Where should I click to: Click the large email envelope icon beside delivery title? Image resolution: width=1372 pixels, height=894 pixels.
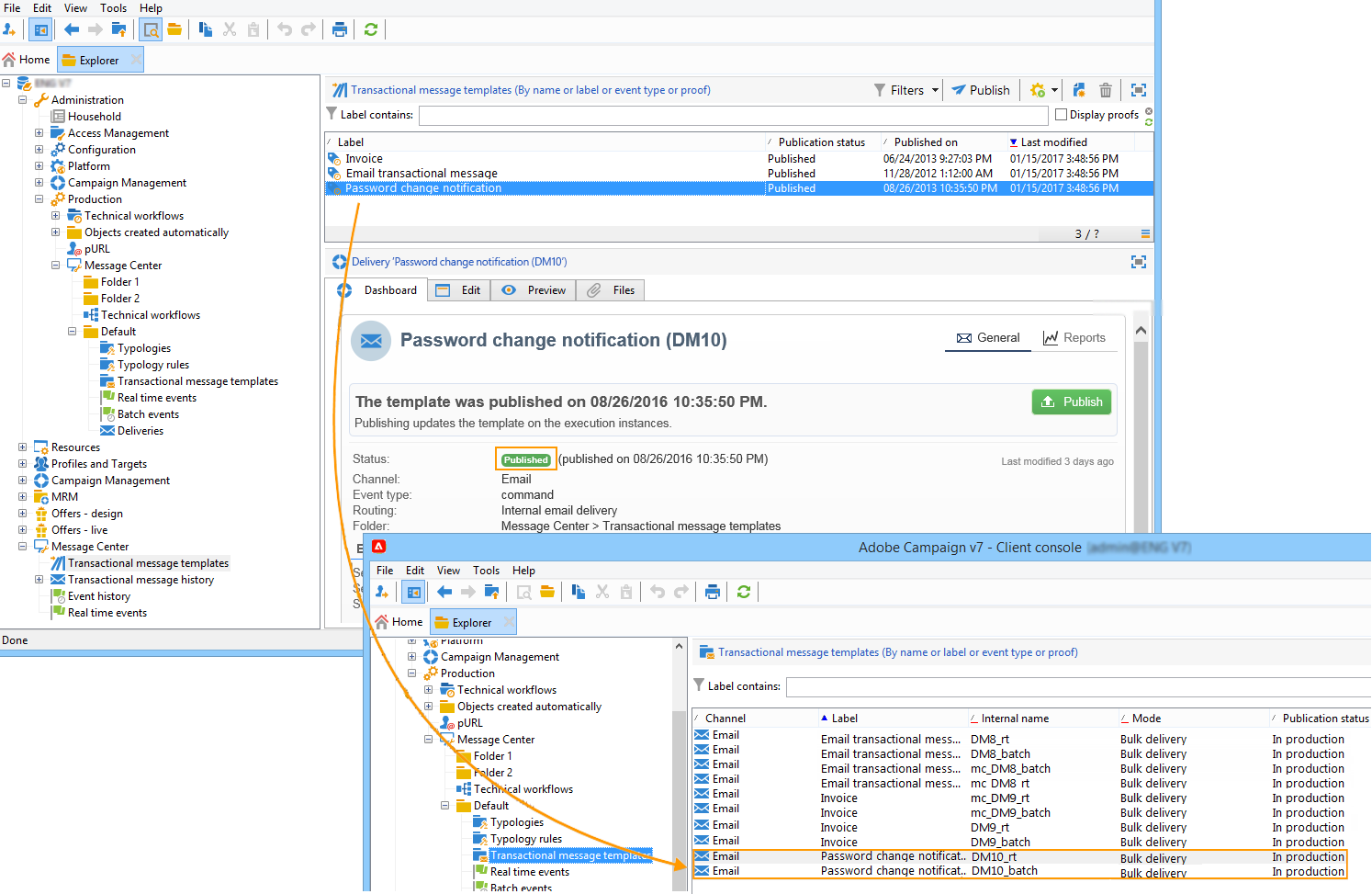coord(371,341)
